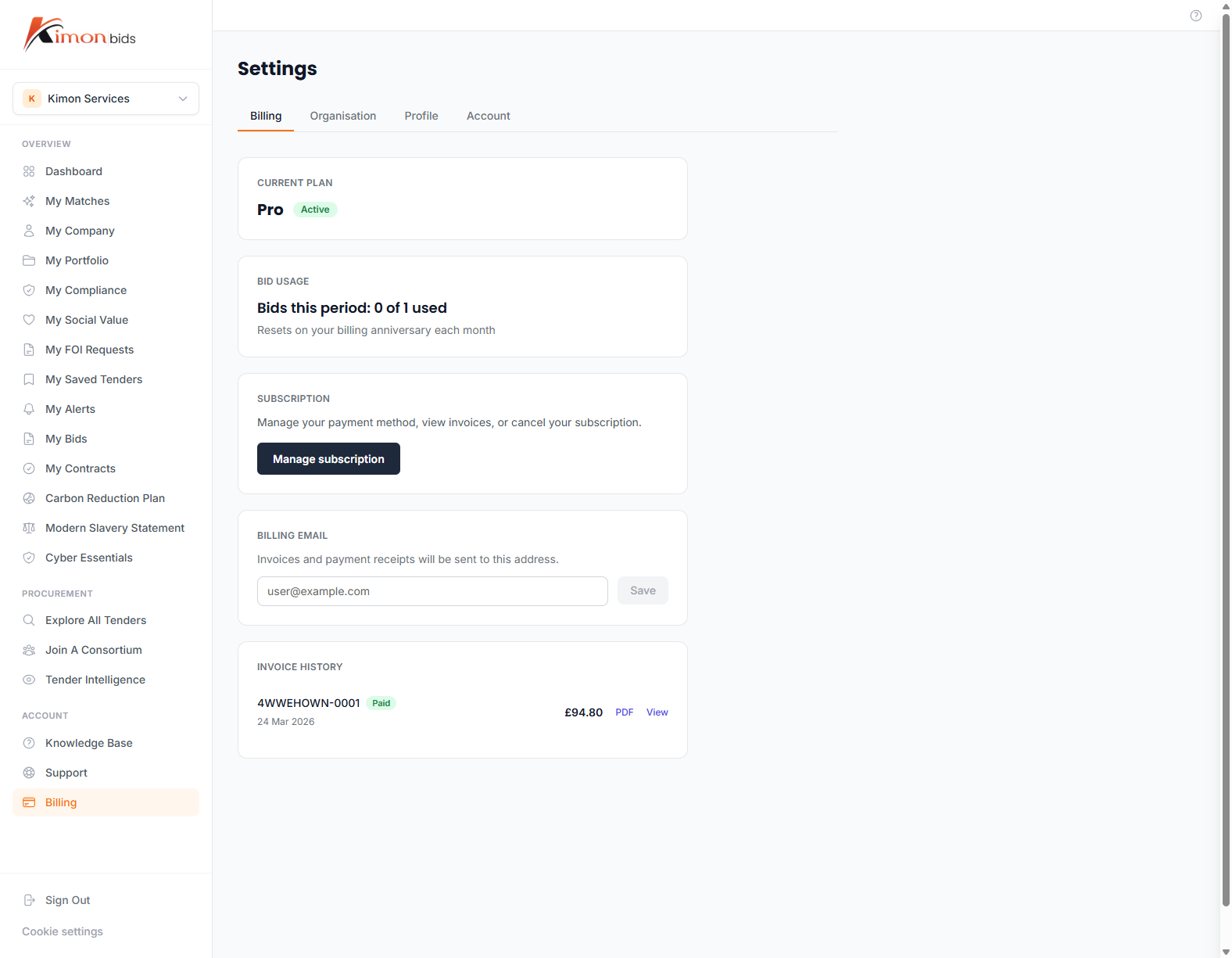Click the My Compliance shield icon
This screenshot has height=958, width=1232.
29,290
